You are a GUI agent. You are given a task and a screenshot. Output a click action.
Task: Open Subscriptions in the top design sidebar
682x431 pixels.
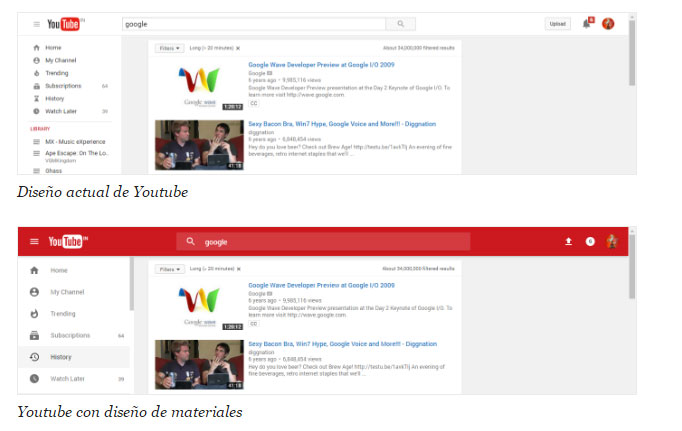62,85
